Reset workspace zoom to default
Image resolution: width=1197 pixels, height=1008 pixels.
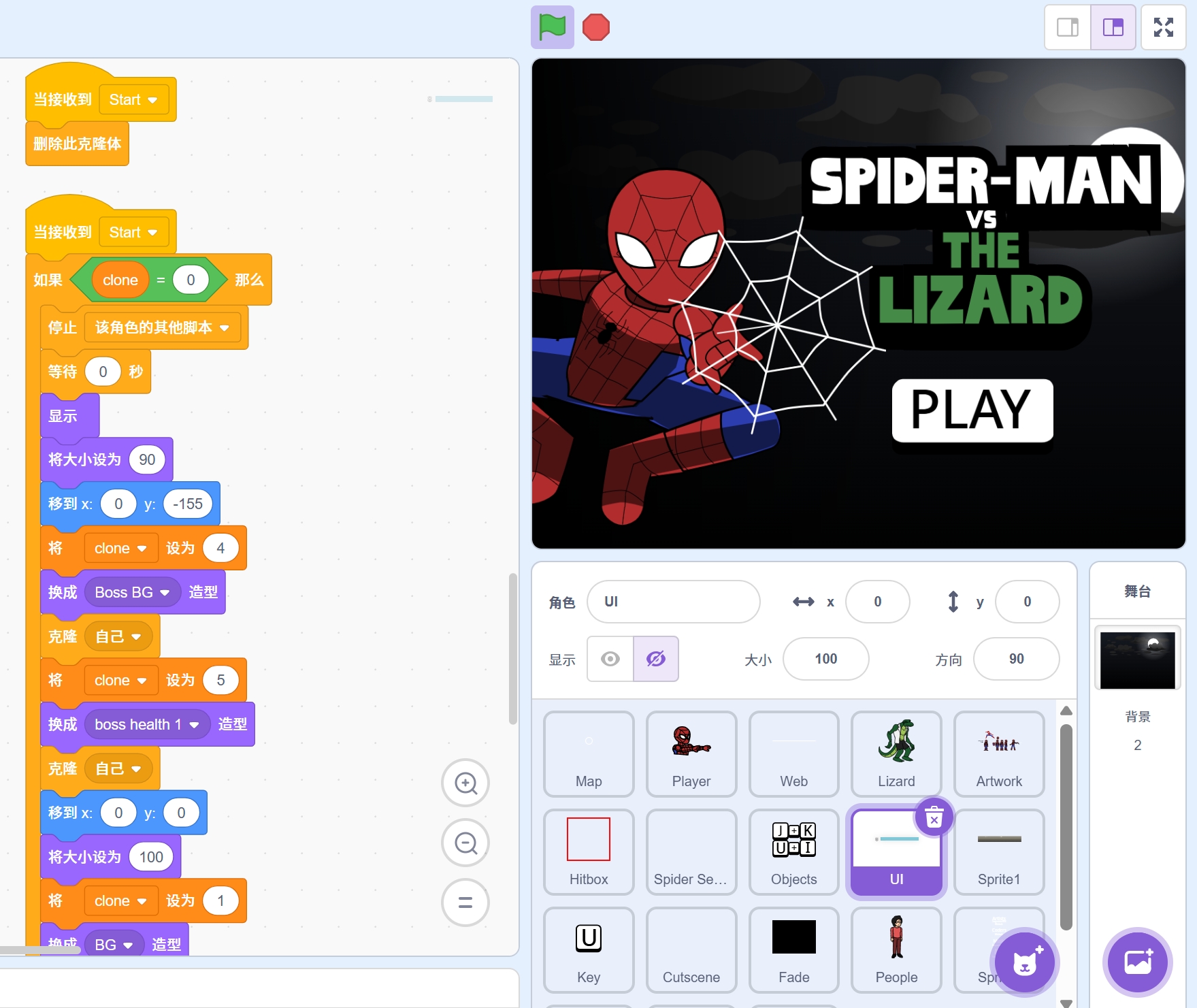pos(465,903)
